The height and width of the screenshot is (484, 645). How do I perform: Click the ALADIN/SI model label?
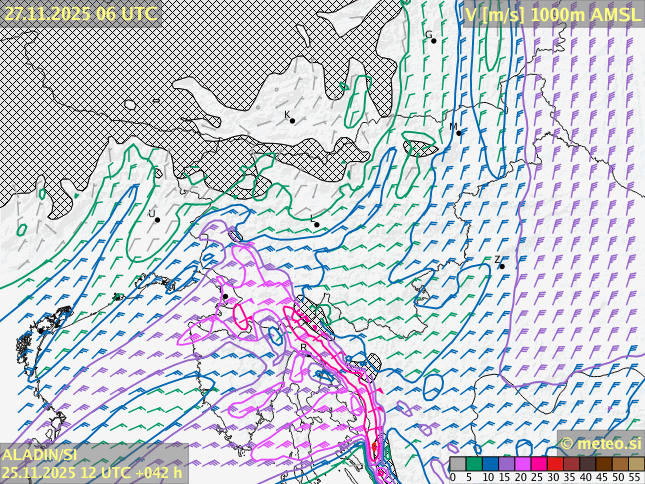[39, 455]
